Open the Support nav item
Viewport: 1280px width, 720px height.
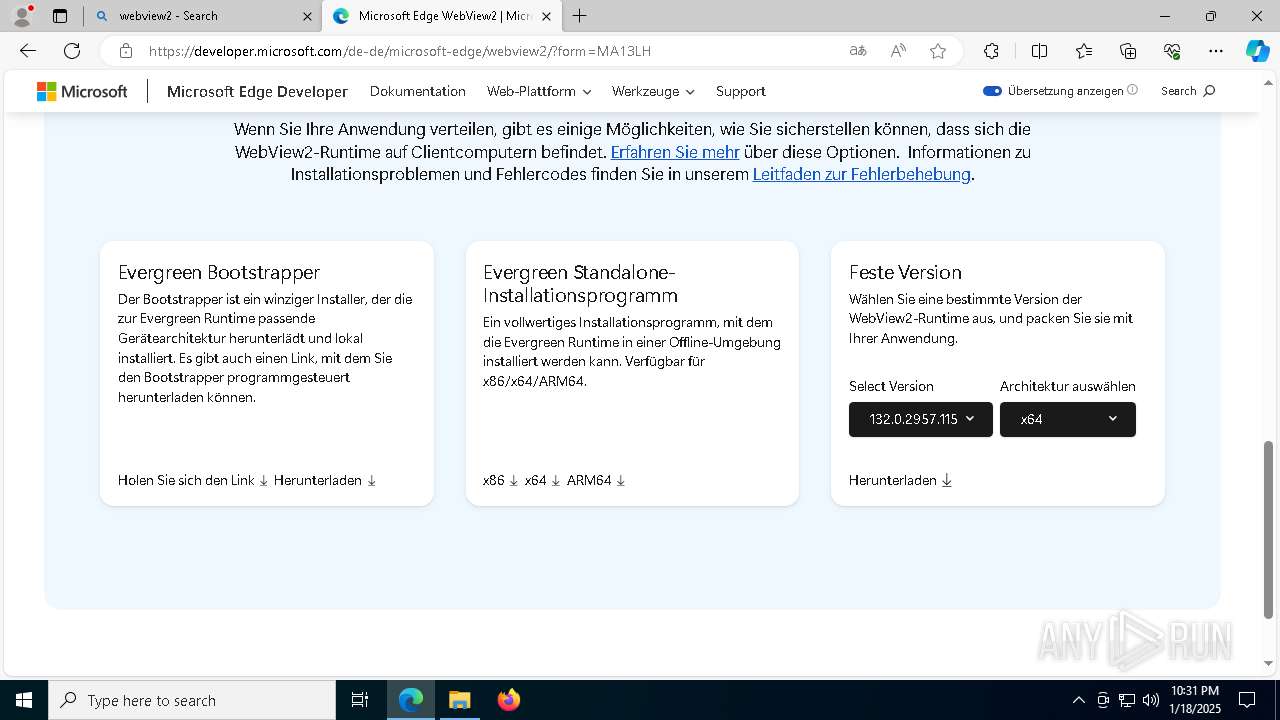(x=741, y=91)
